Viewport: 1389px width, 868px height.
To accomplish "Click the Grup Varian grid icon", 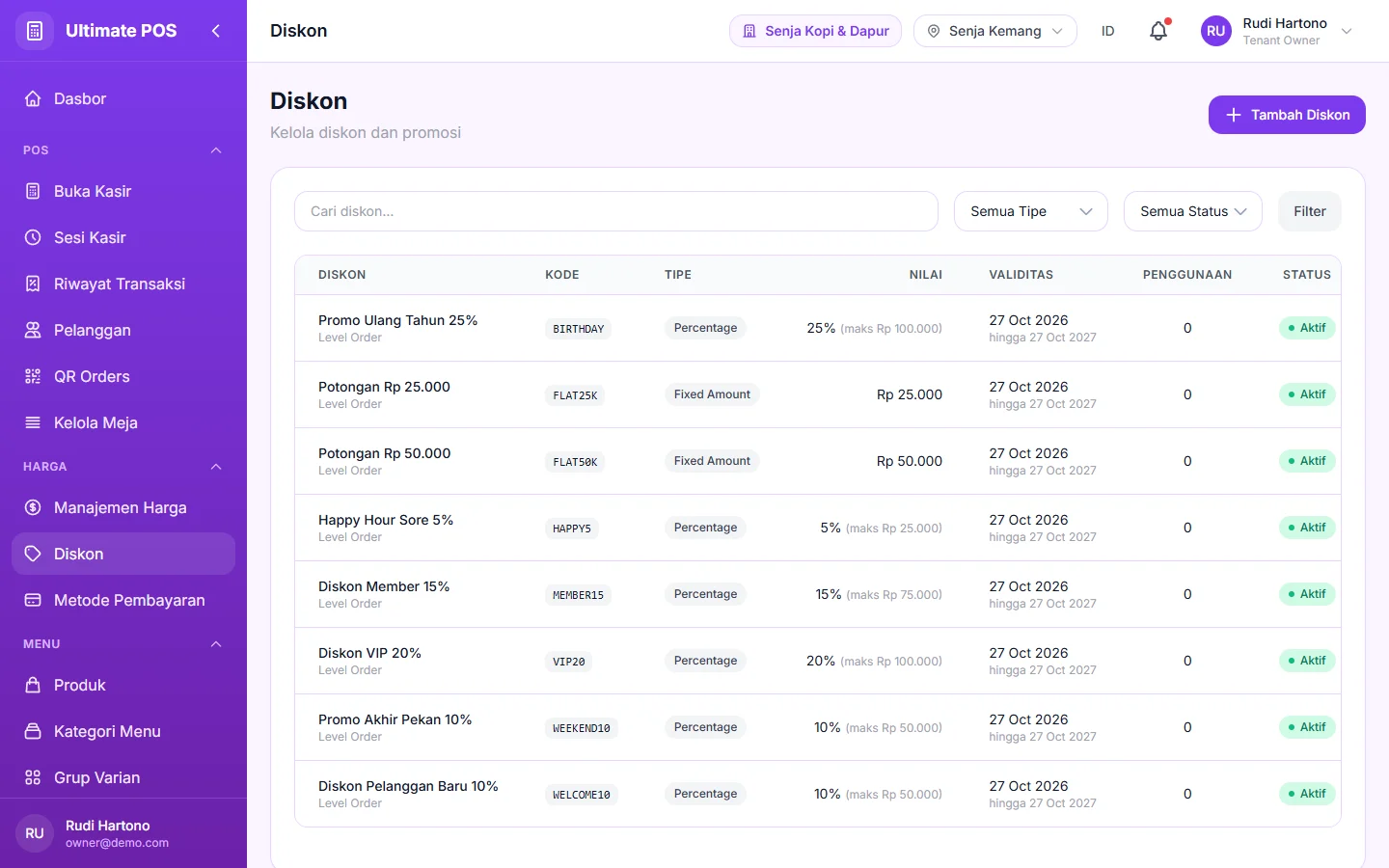I will [x=33, y=777].
